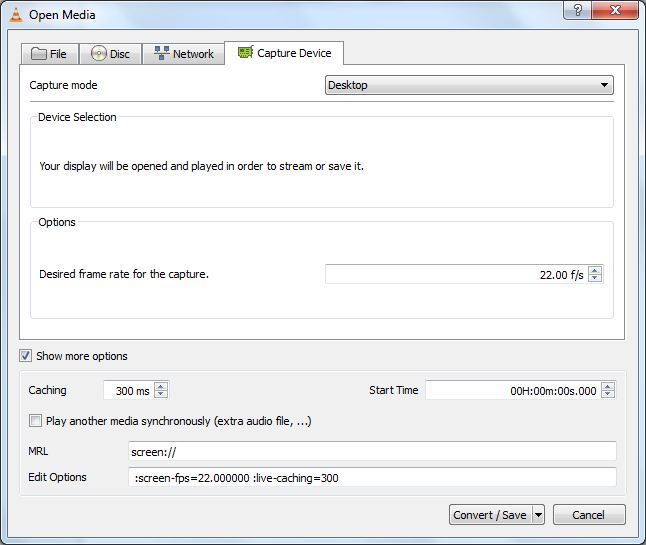
Task: Increase the Start Time value
Action: pos(608,386)
